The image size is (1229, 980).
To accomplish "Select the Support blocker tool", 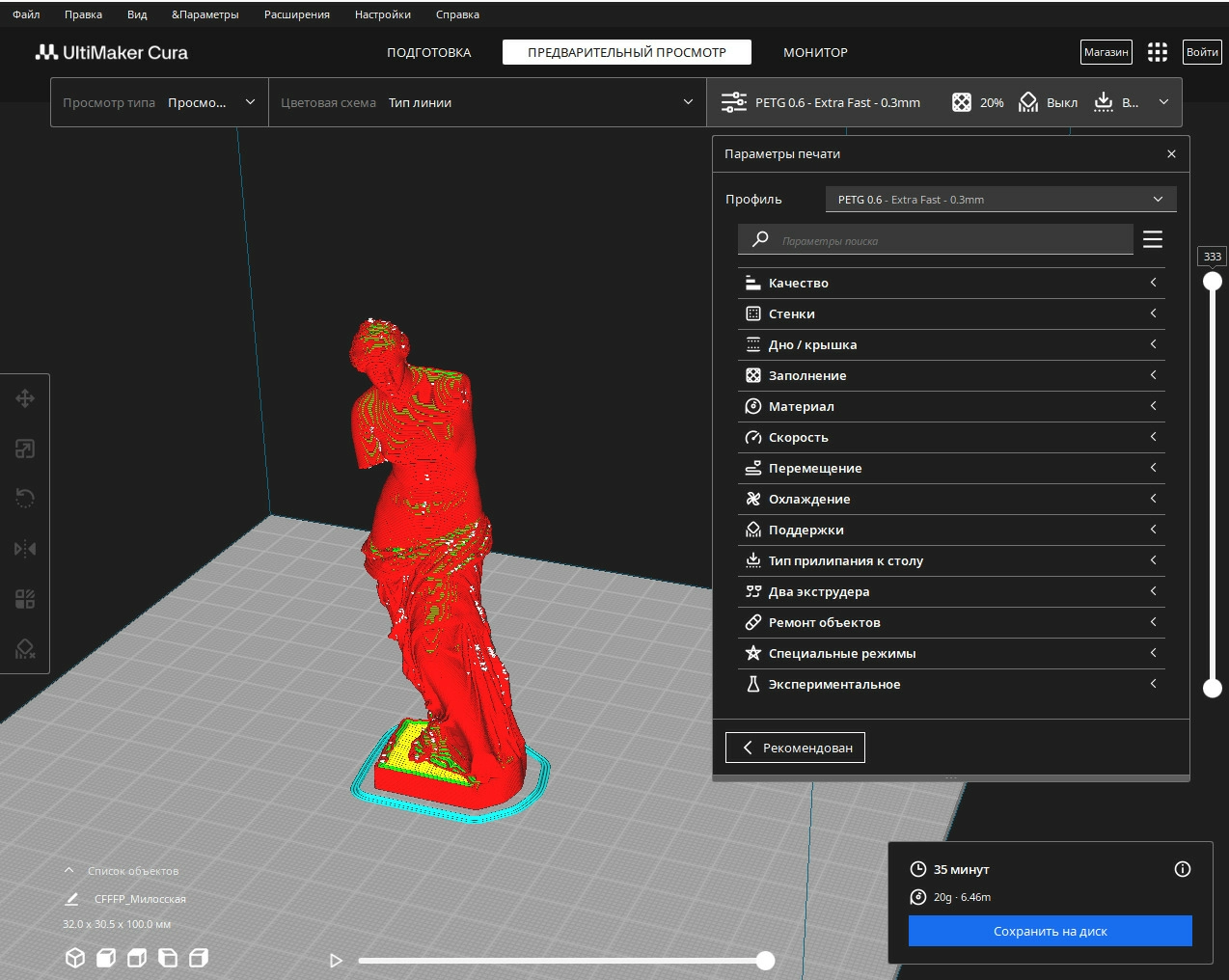I will 24,647.
